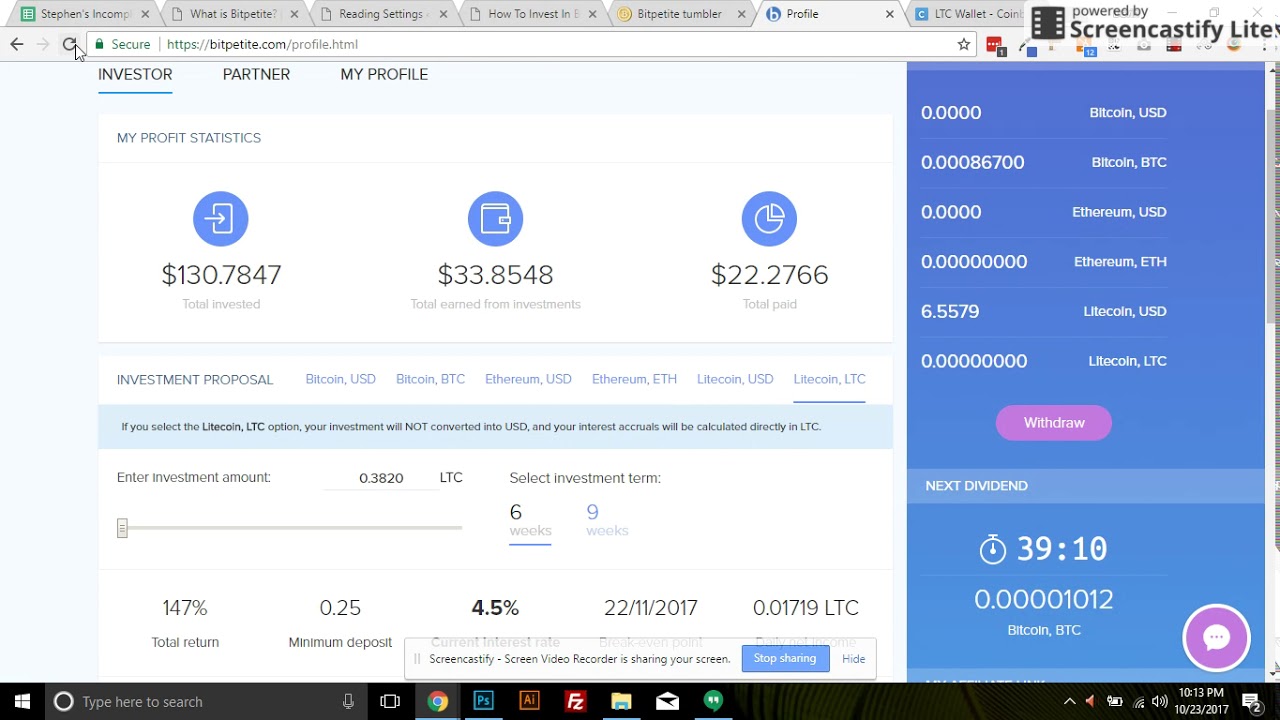
Task: Open the Hangouts taskbar icon
Action: click(713, 702)
